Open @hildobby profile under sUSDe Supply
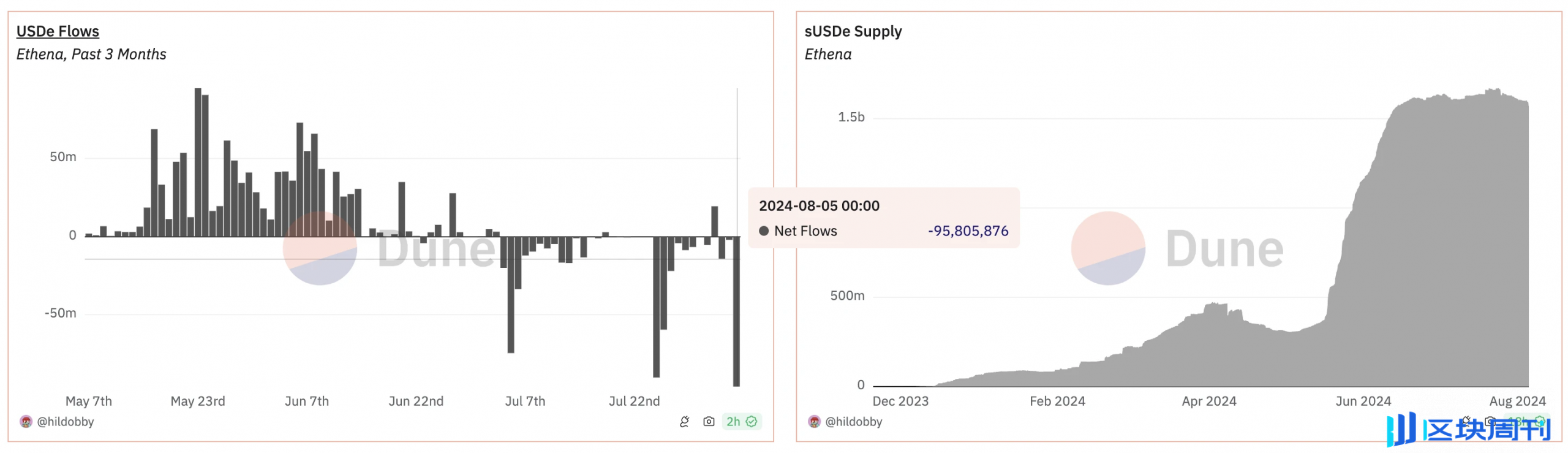Image resolution: width=1568 pixels, height=453 pixels. [x=853, y=422]
